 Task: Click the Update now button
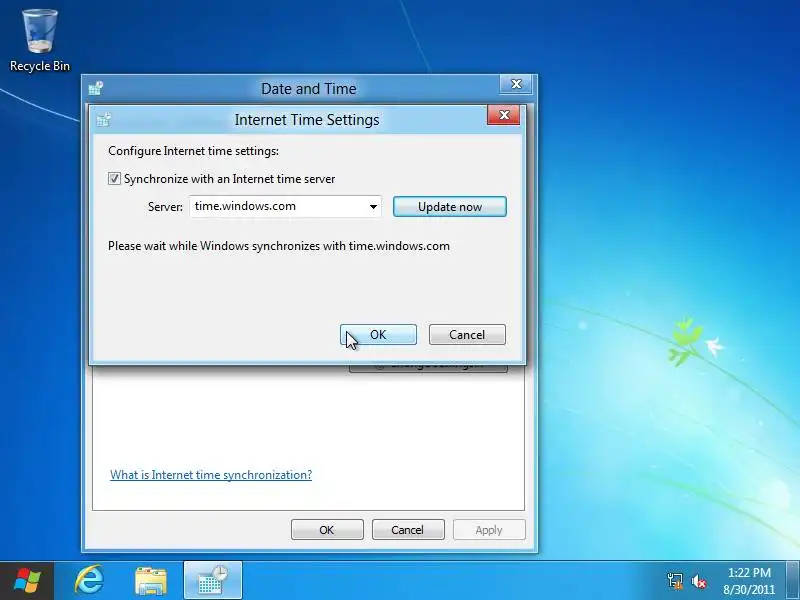tap(449, 207)
